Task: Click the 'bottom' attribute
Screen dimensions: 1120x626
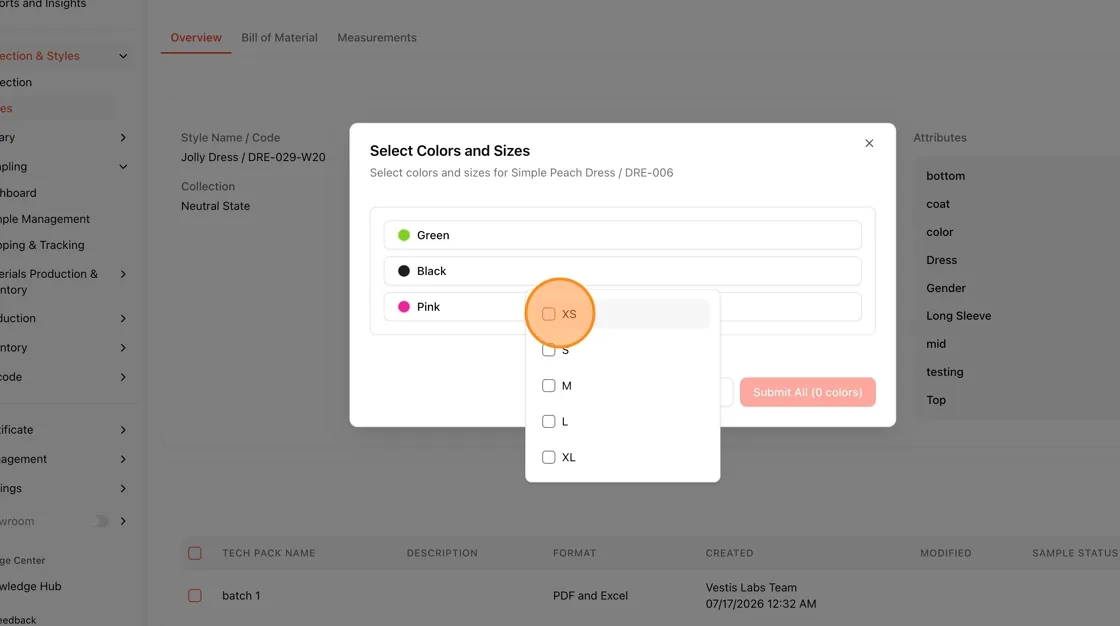Action: pos(945,176)
